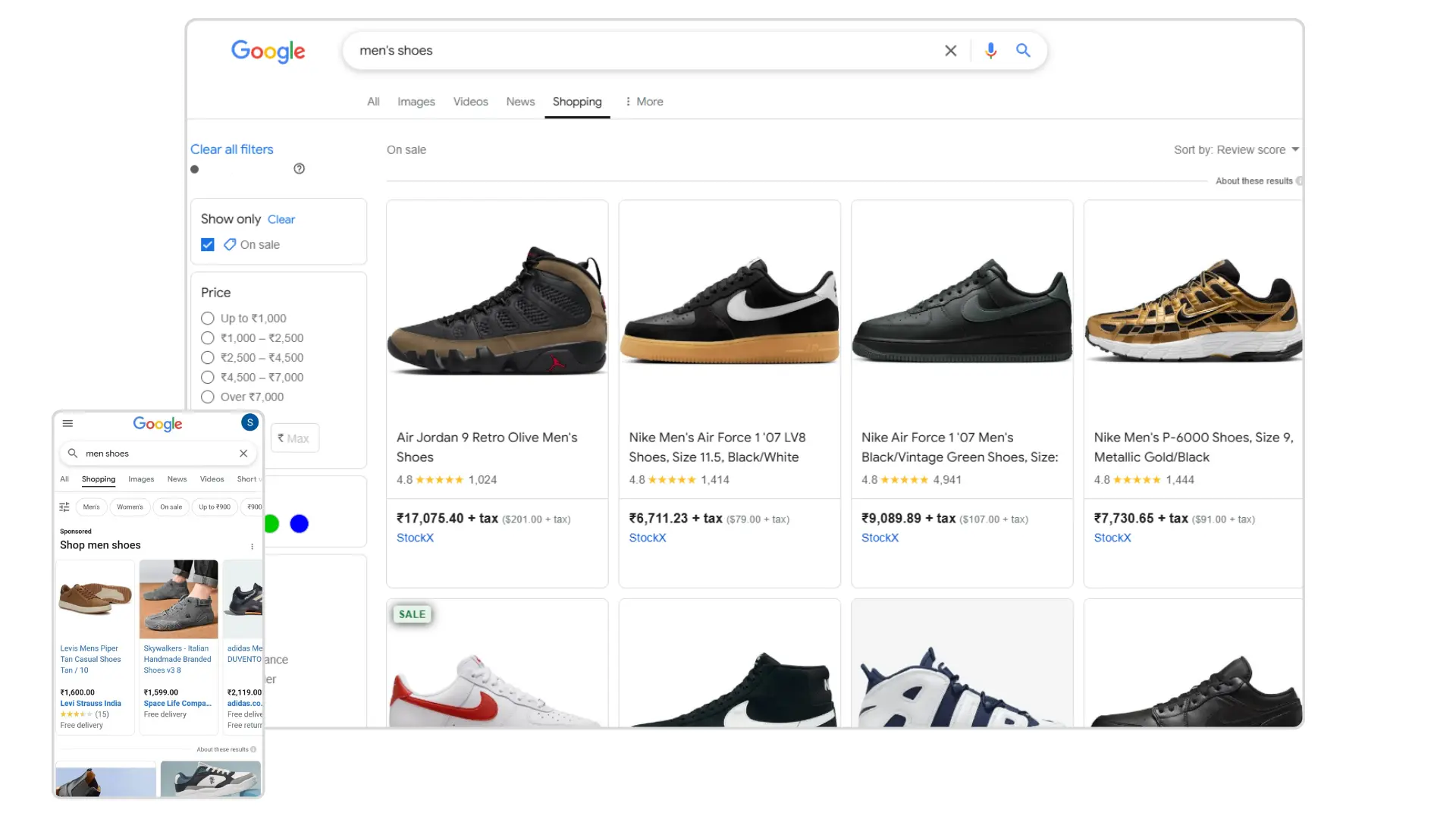The width and height of the screenshot is (1456, 819).
Task: Click the help question mark icon
Action: pos(300,168)
